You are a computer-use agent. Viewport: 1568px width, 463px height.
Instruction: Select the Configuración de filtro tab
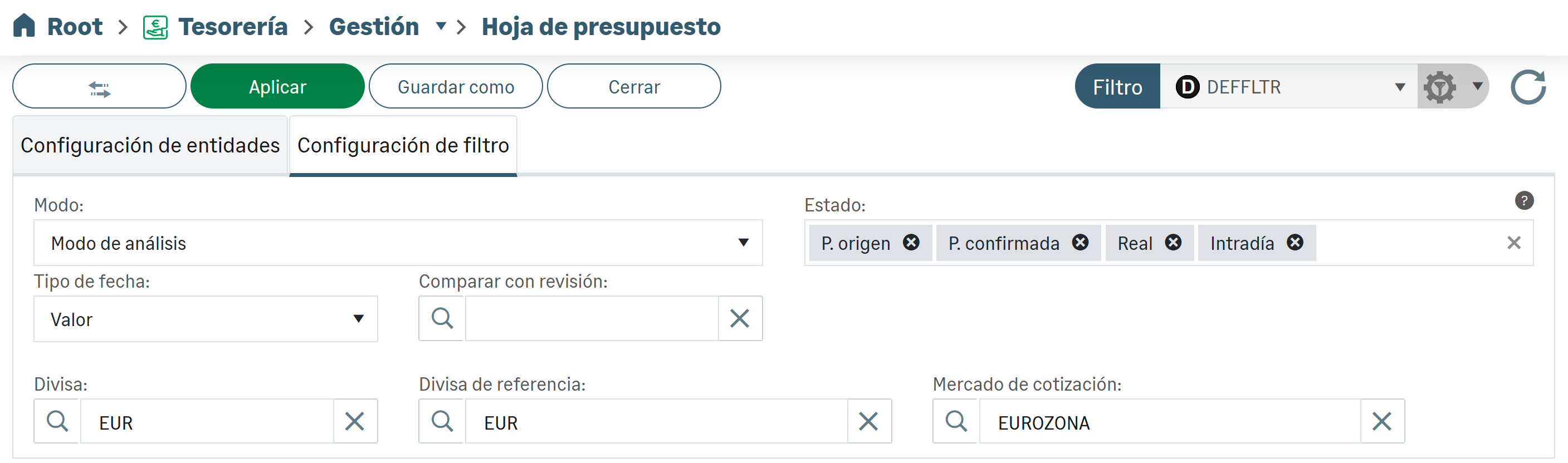tap(403, 145)
